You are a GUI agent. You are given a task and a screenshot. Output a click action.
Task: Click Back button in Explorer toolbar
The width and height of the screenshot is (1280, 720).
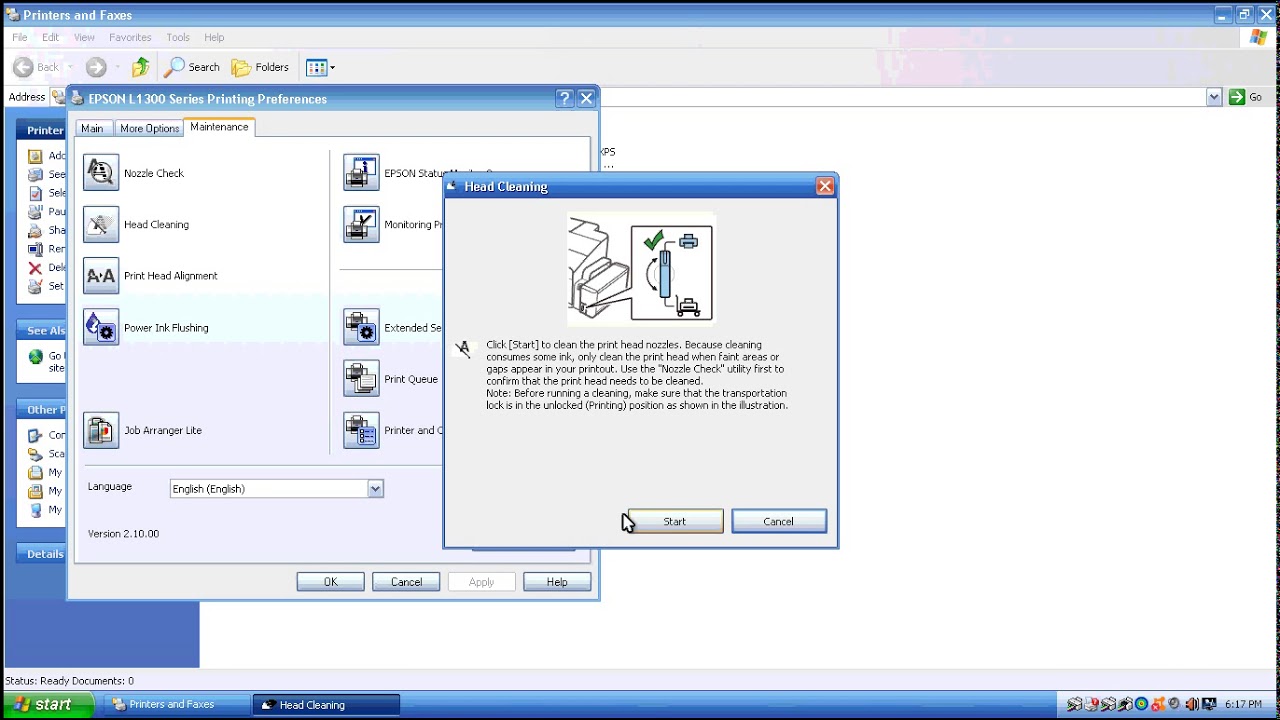coord(36,67)
